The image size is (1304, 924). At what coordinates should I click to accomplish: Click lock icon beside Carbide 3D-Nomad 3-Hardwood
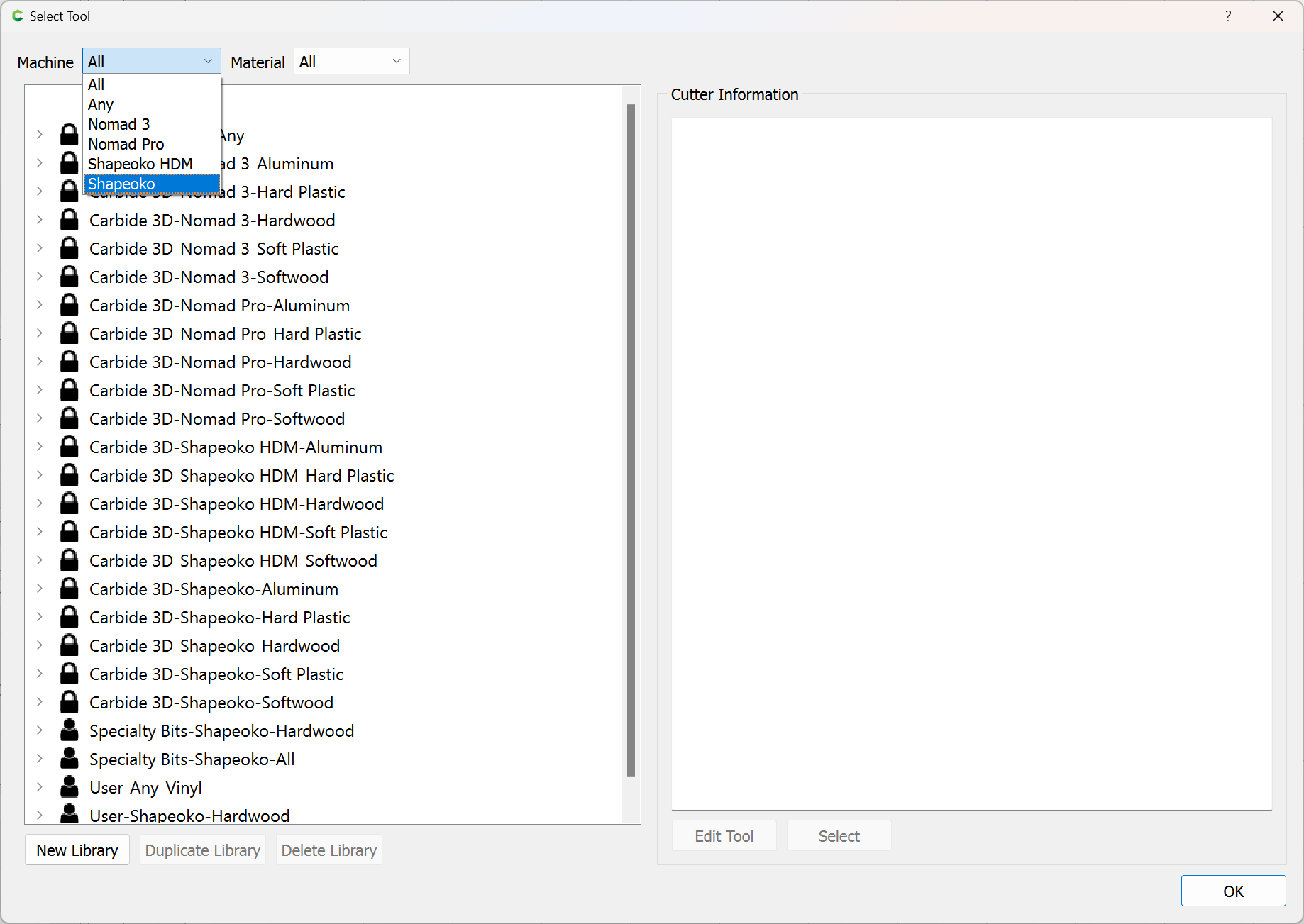[69, 220]
